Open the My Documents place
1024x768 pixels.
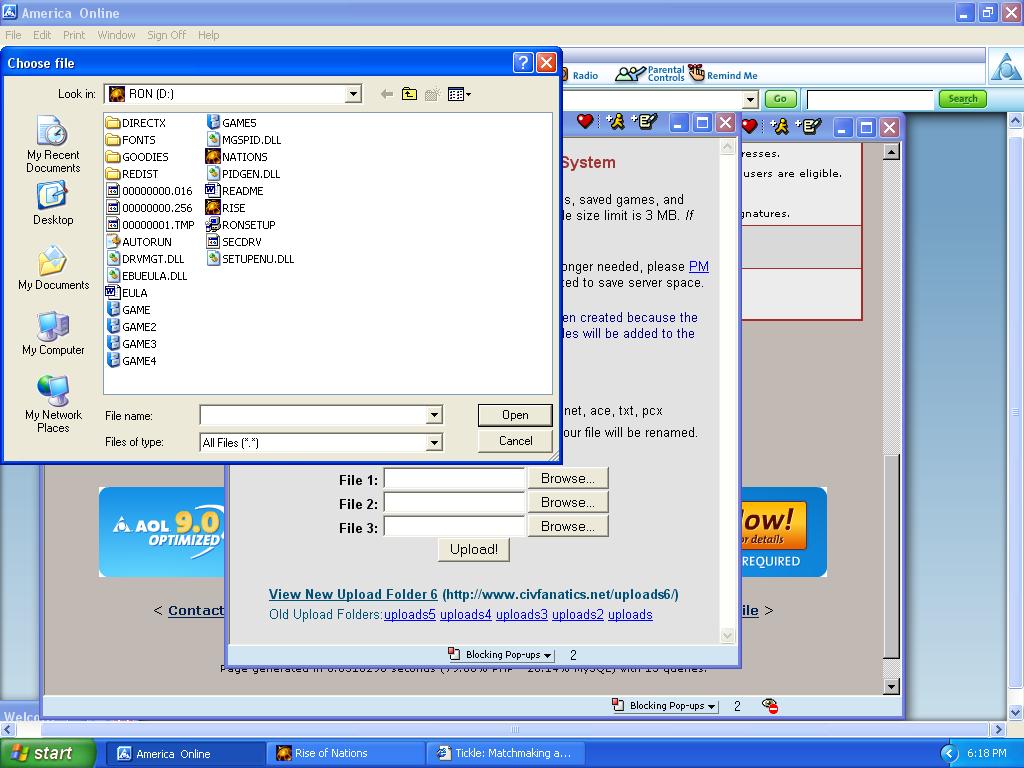[53, 268]
